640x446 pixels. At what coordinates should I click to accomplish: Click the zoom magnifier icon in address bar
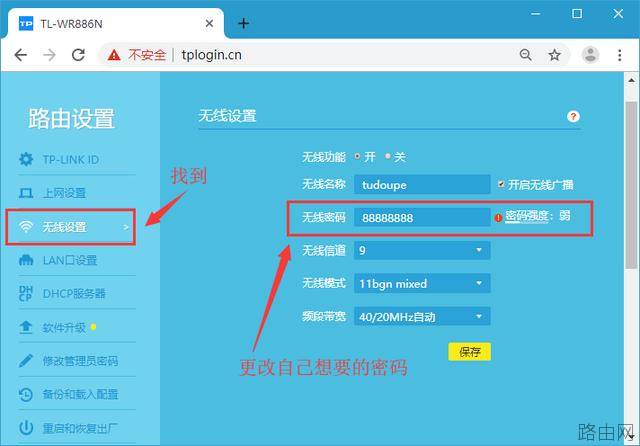tap(526, 55)
